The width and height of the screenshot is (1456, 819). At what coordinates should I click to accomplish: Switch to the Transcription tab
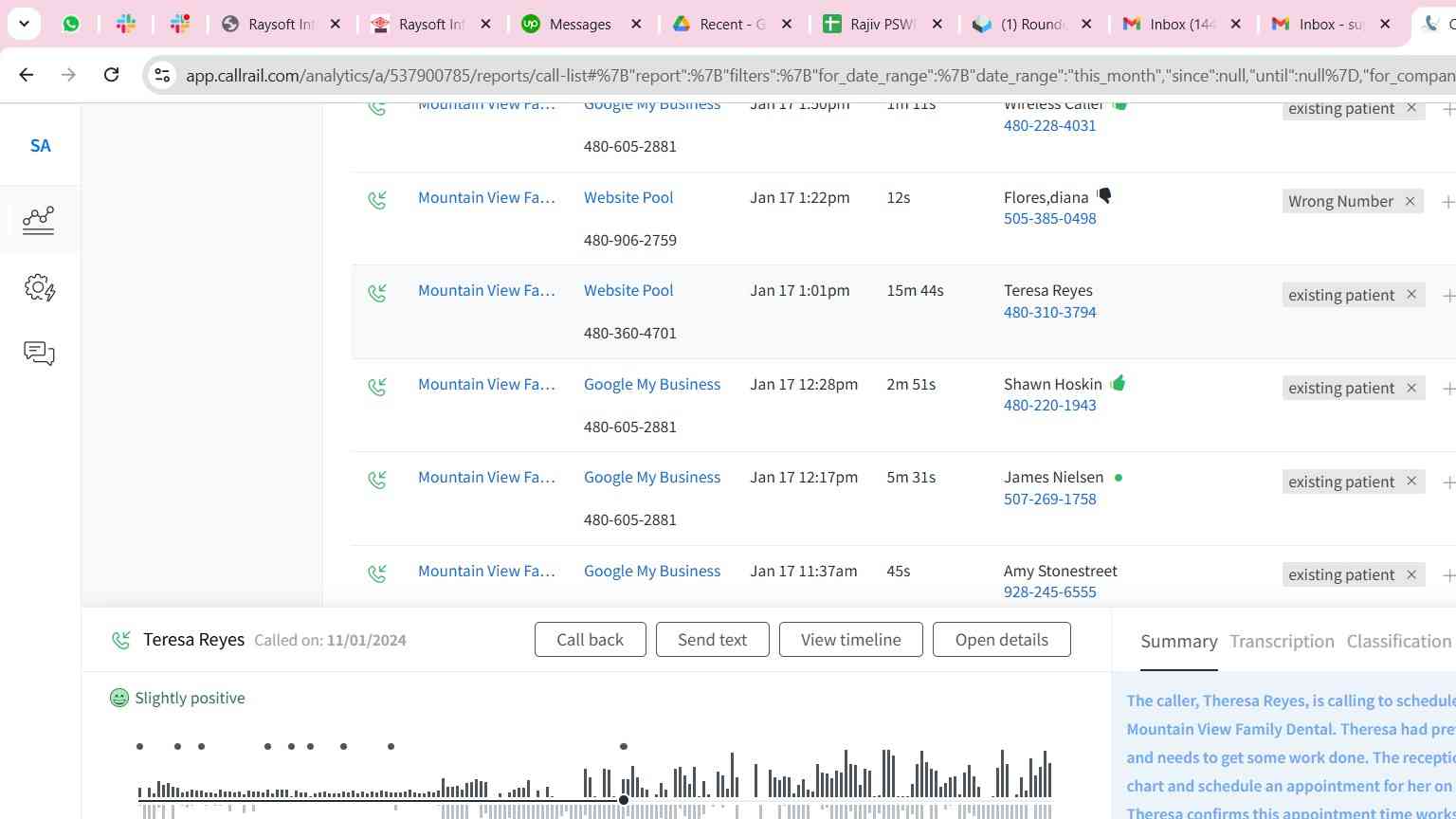(x=1282, y=642)
